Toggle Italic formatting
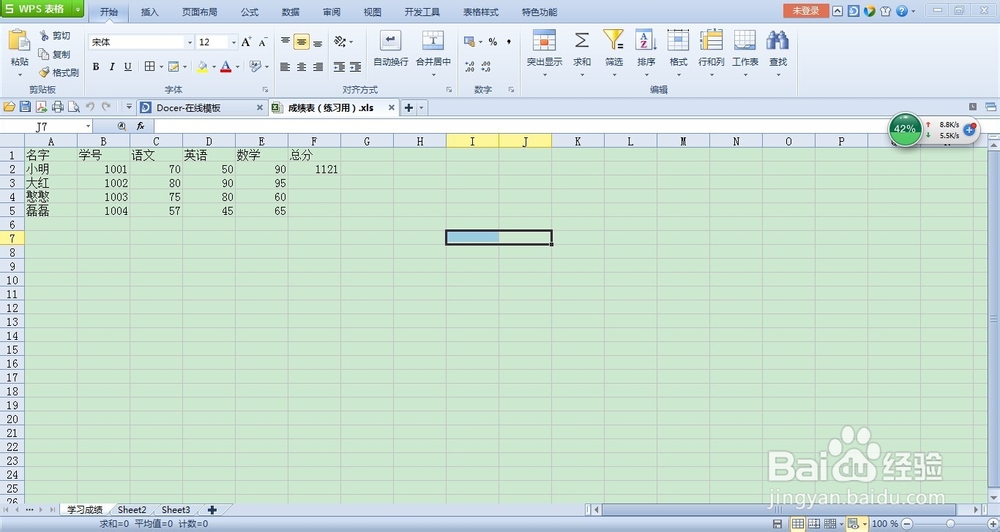Viewport: 1000px width, 532px height. point(112,66)
